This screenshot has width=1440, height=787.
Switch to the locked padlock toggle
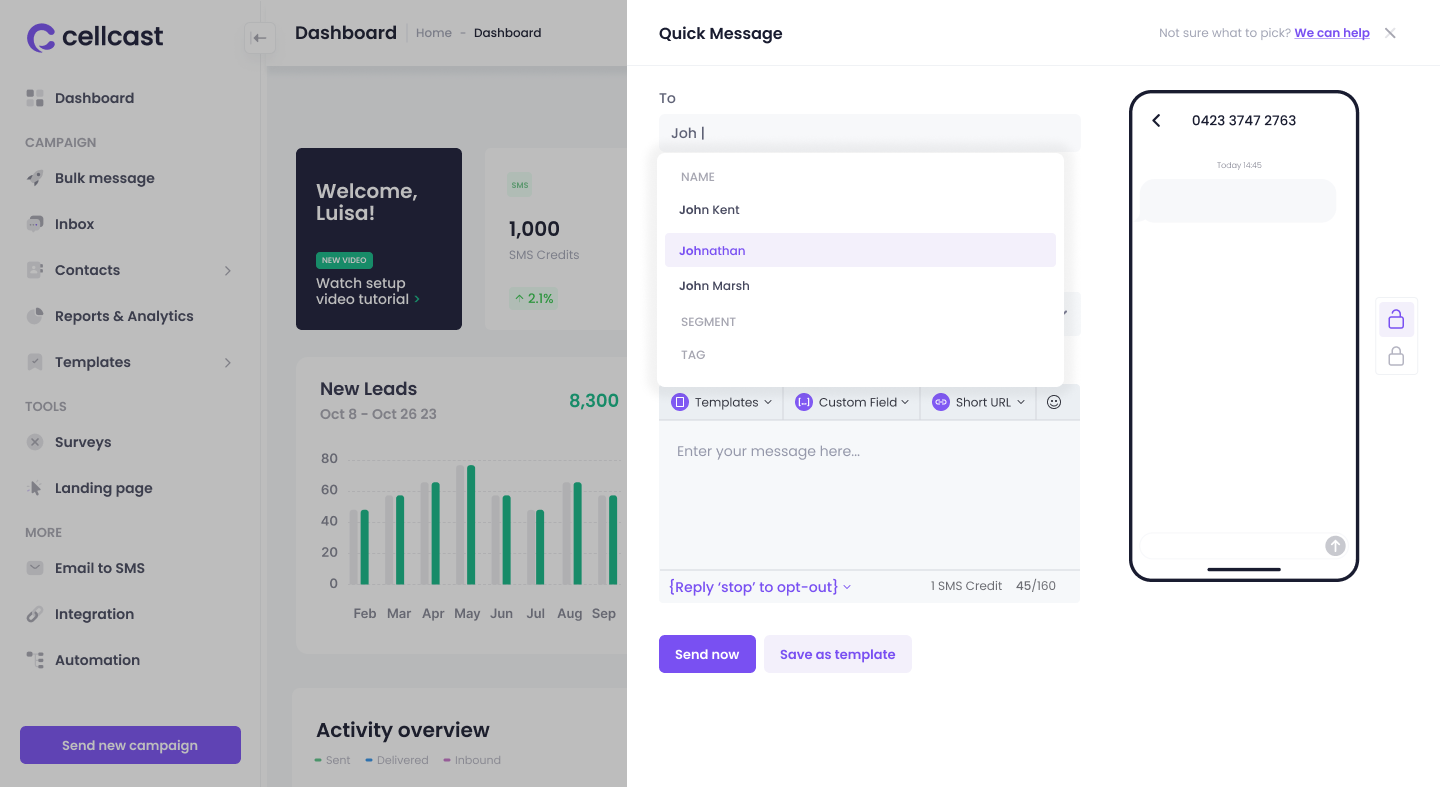point(1396,354)
